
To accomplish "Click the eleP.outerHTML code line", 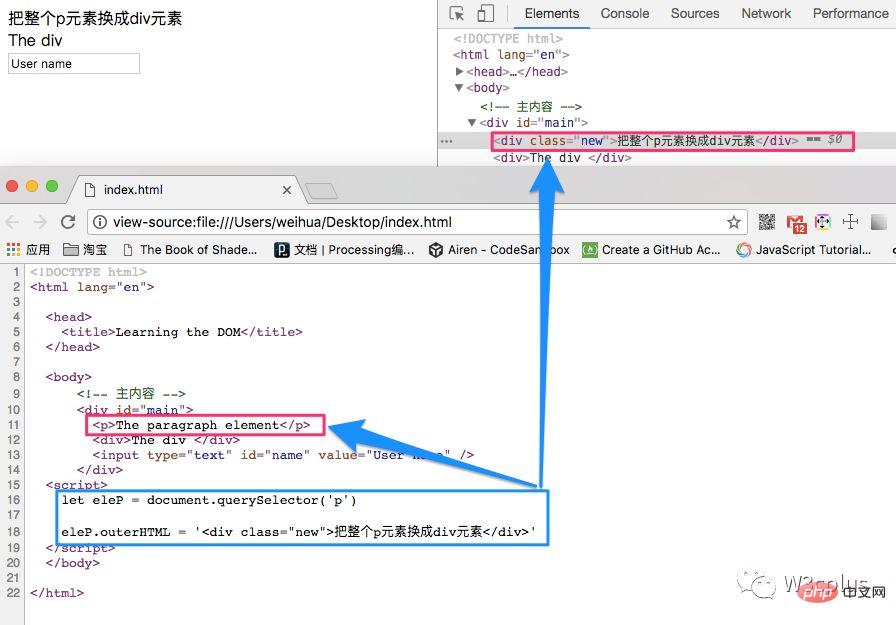I will (x=298, y=532).
